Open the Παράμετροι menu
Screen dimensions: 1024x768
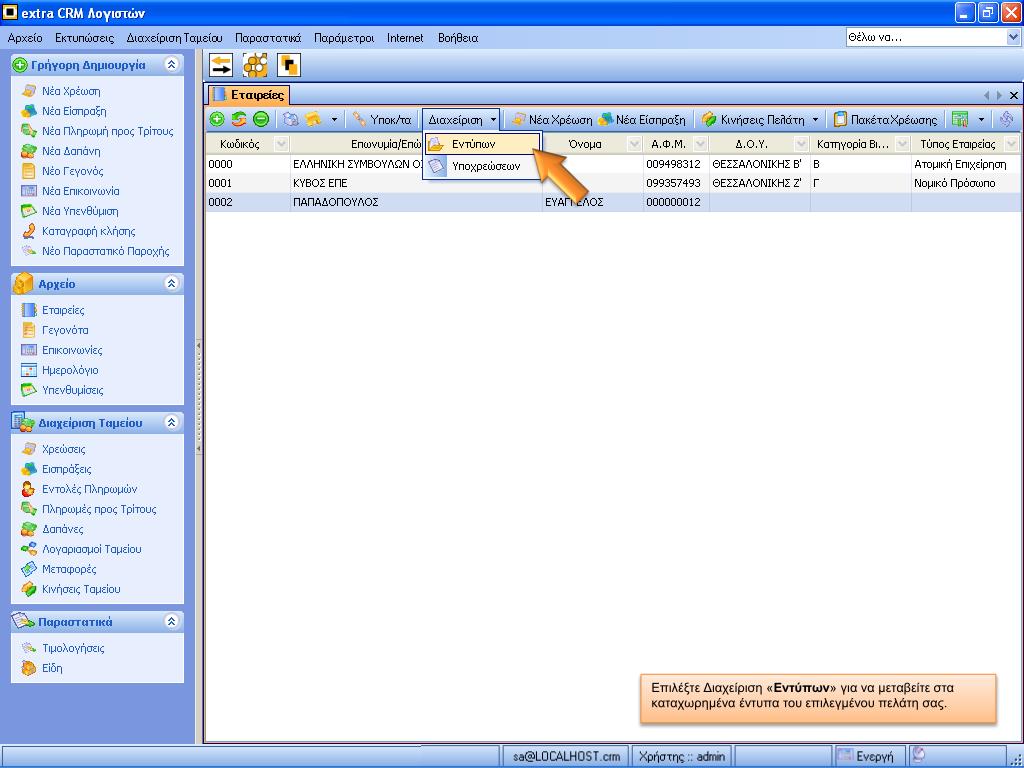click(344, 38)
